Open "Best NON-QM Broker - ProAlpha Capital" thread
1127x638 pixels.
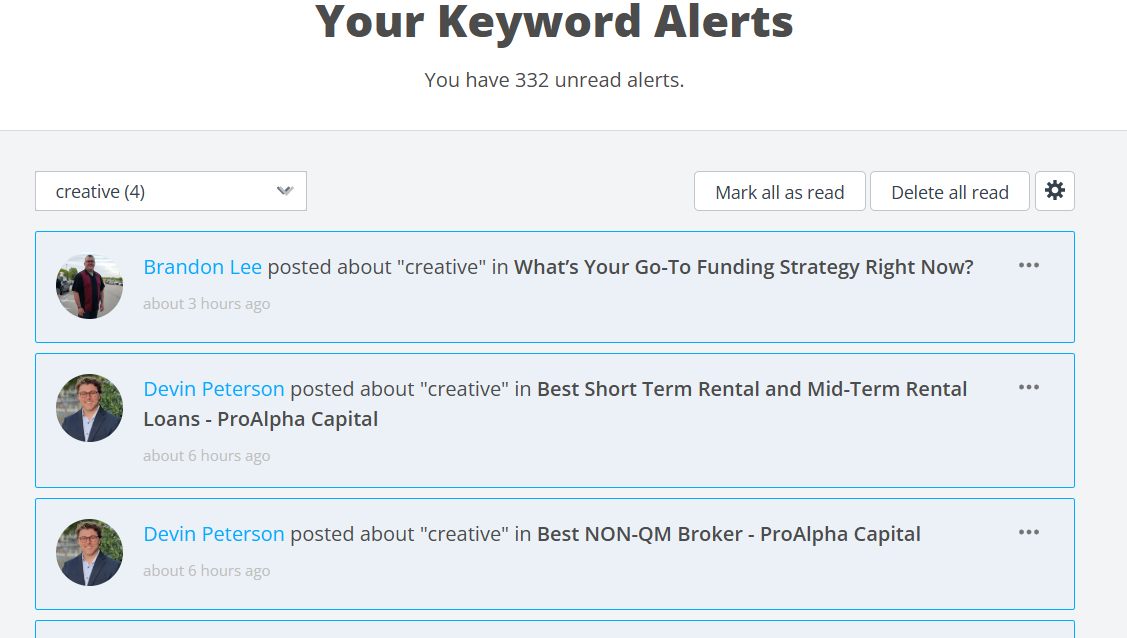pos(728,534)
